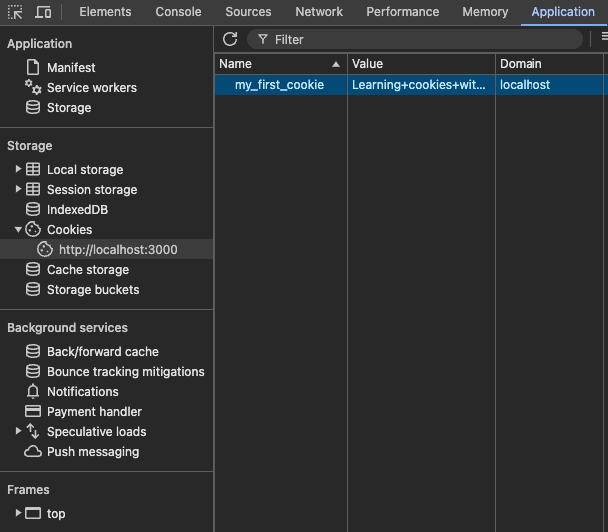Expand the Speculative loads item
The image size is (608, 532).
pyautogui.click(x=18, y=431)
